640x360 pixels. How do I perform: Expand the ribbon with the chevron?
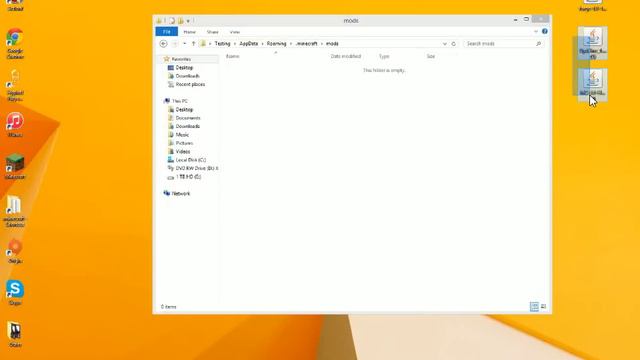click(536, 31)
